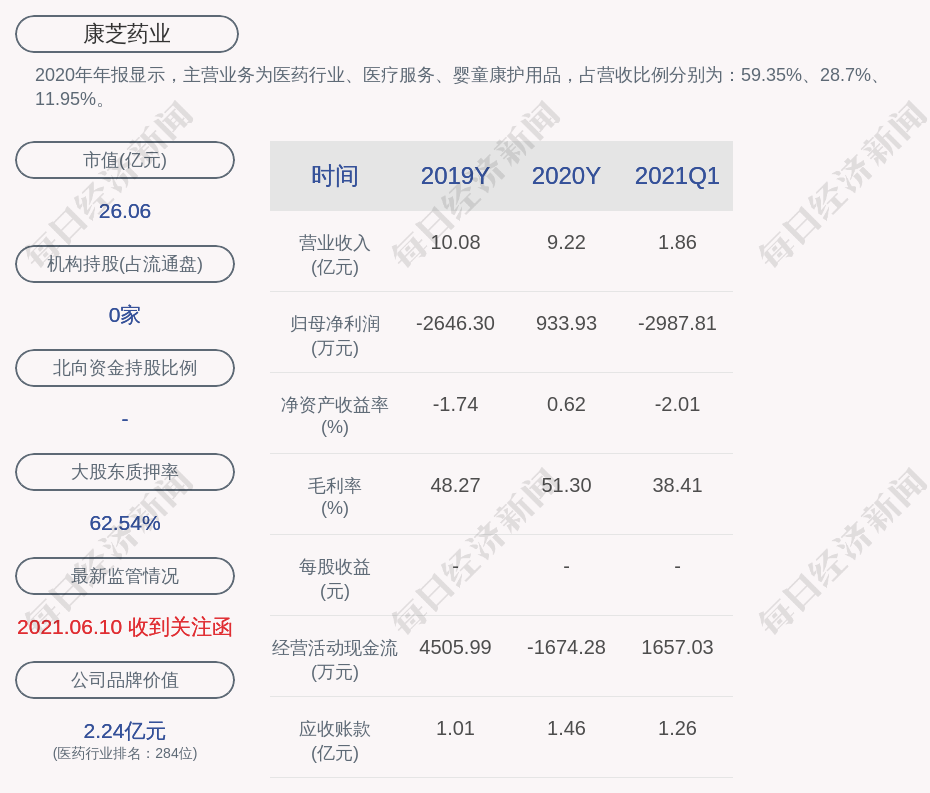Click the 归母净利润(万元) row label
The image size is (930, 793).
click(x=335, y=336)
